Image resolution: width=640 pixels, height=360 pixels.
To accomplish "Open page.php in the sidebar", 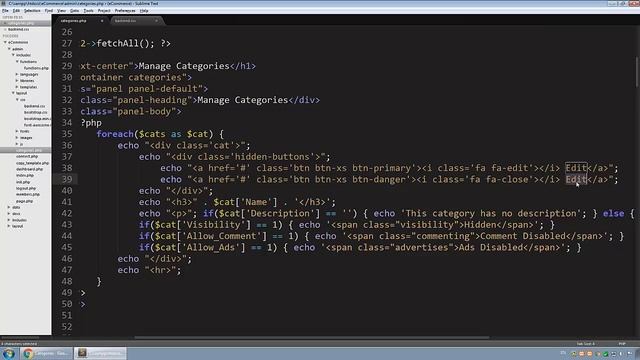I will pos(24,201).
